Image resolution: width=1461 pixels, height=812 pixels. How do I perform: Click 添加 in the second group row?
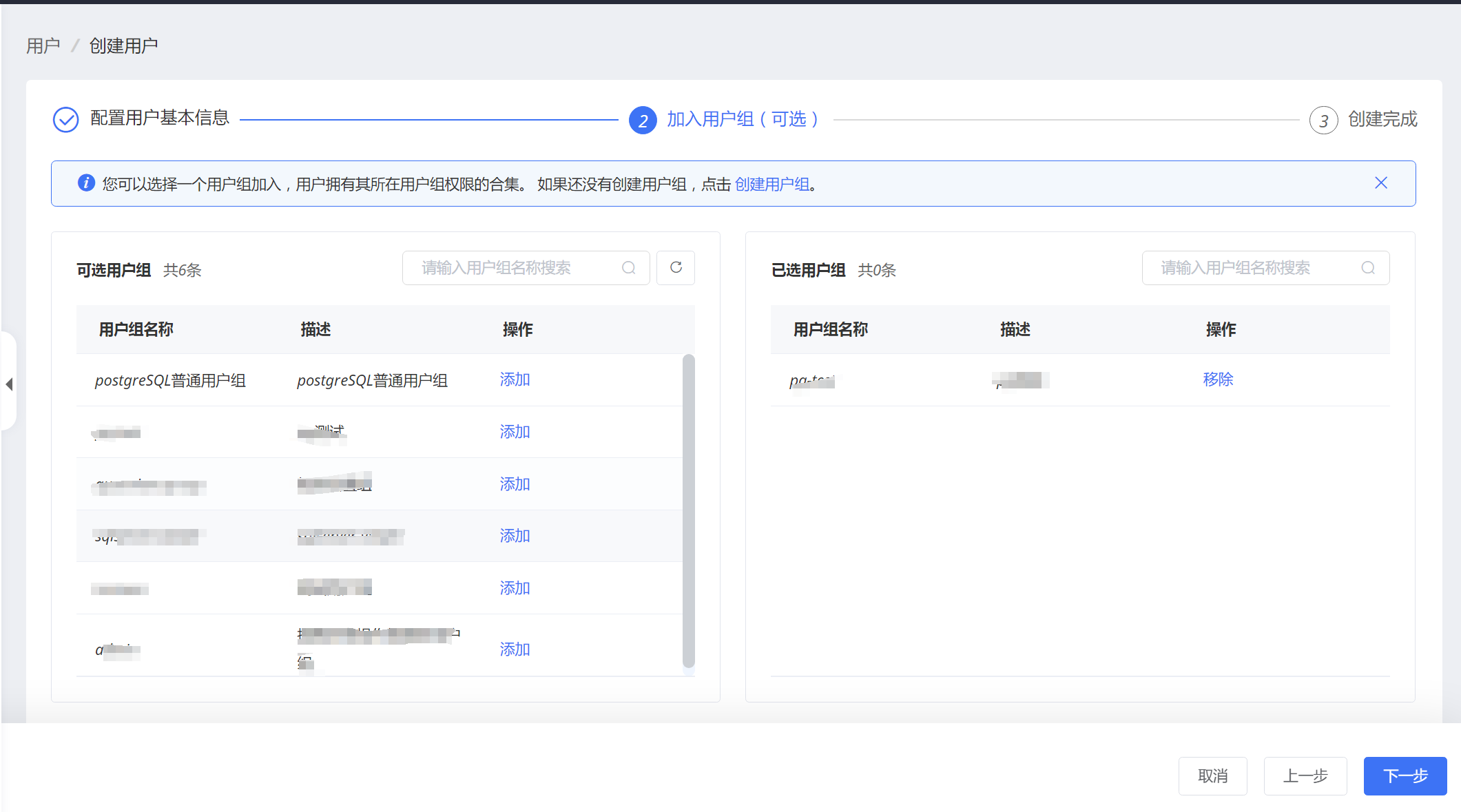[x=515, y=432]
